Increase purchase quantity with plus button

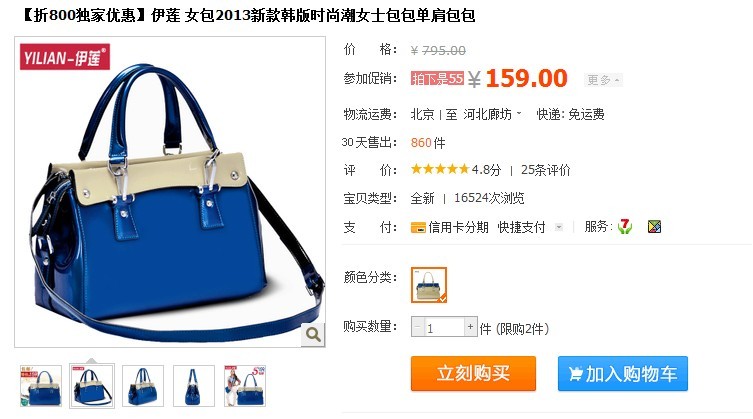click(x=471, y=327)
